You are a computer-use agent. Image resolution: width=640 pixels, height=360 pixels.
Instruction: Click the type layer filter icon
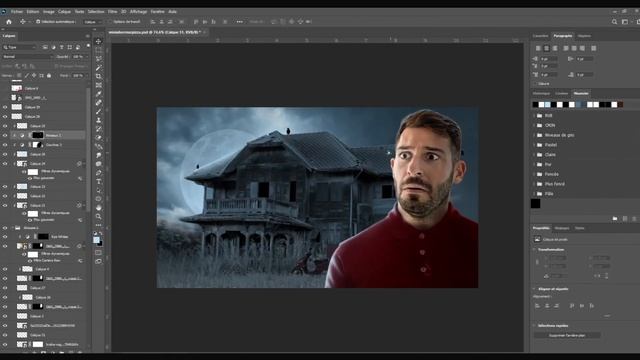pyautogui.click(x=62, y=47)
